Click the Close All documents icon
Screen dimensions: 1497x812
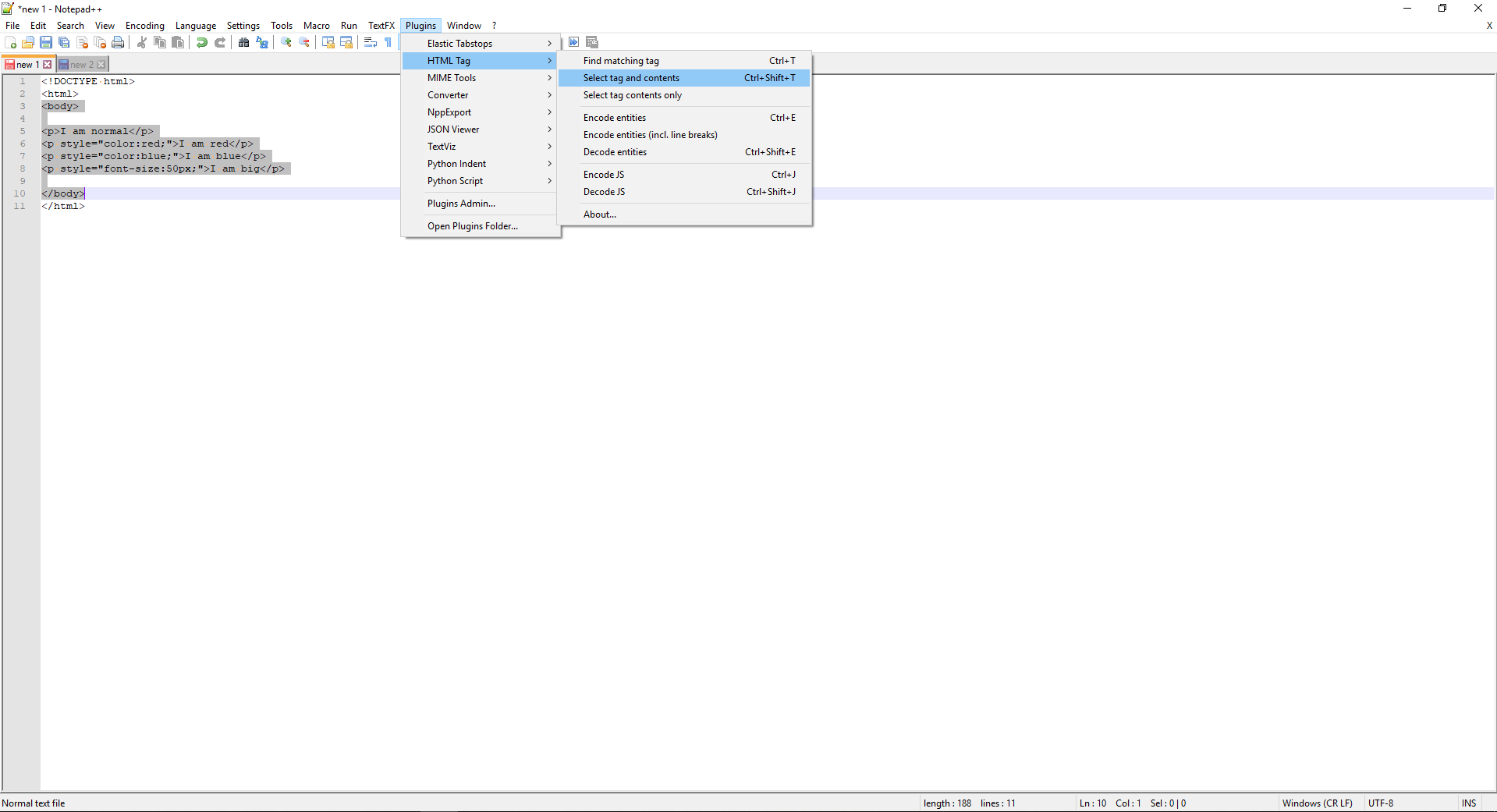(x=100, y=43)
